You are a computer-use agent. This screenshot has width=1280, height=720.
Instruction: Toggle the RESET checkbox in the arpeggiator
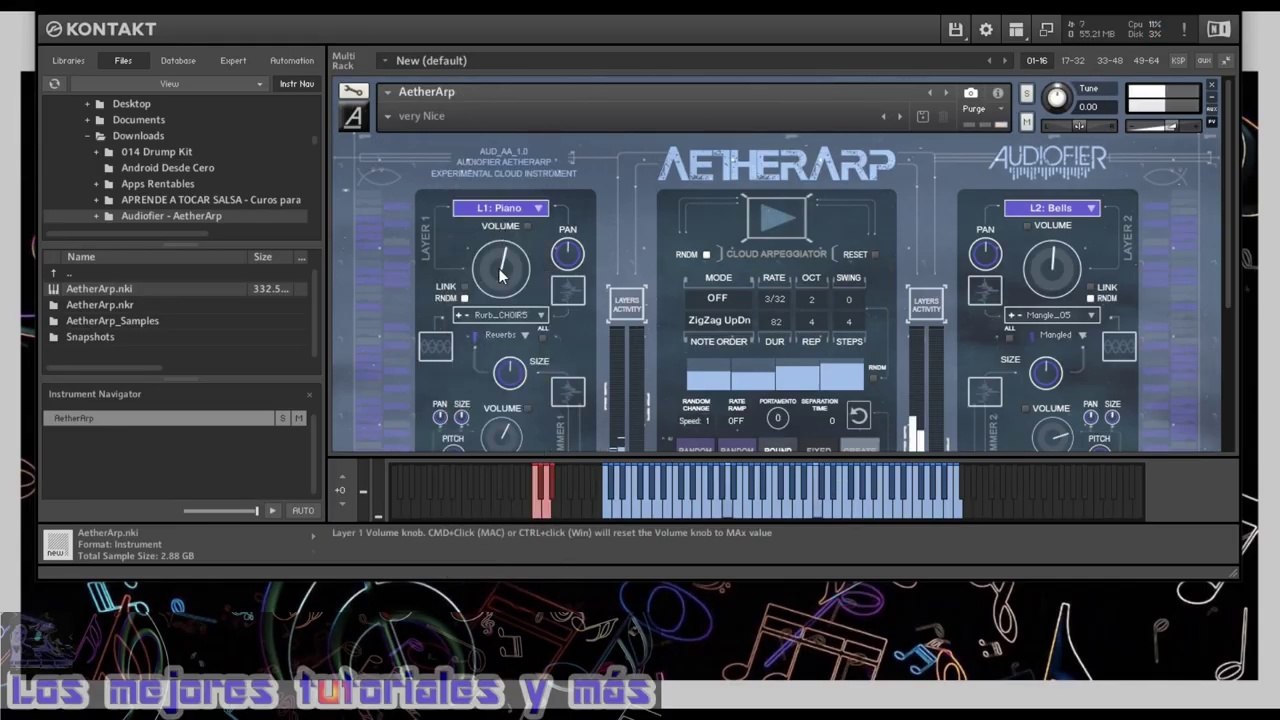click(x=874, y=255)
